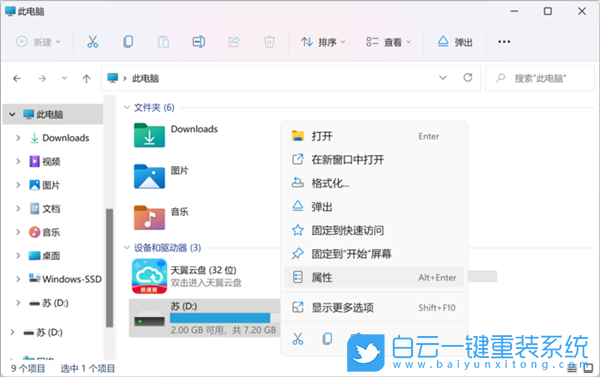The image size is (600, 377).
Task: Go up one level with up arrow
Action: [86, 78]
